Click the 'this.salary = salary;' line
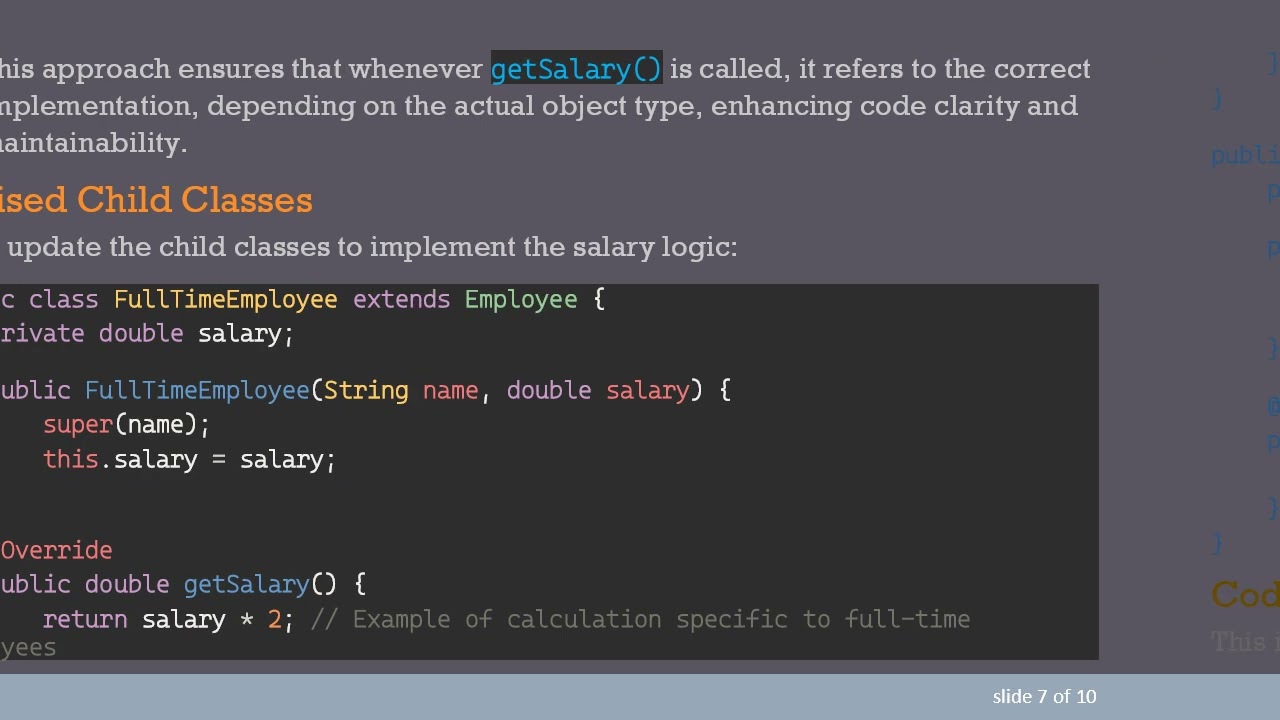 [189, 460]
